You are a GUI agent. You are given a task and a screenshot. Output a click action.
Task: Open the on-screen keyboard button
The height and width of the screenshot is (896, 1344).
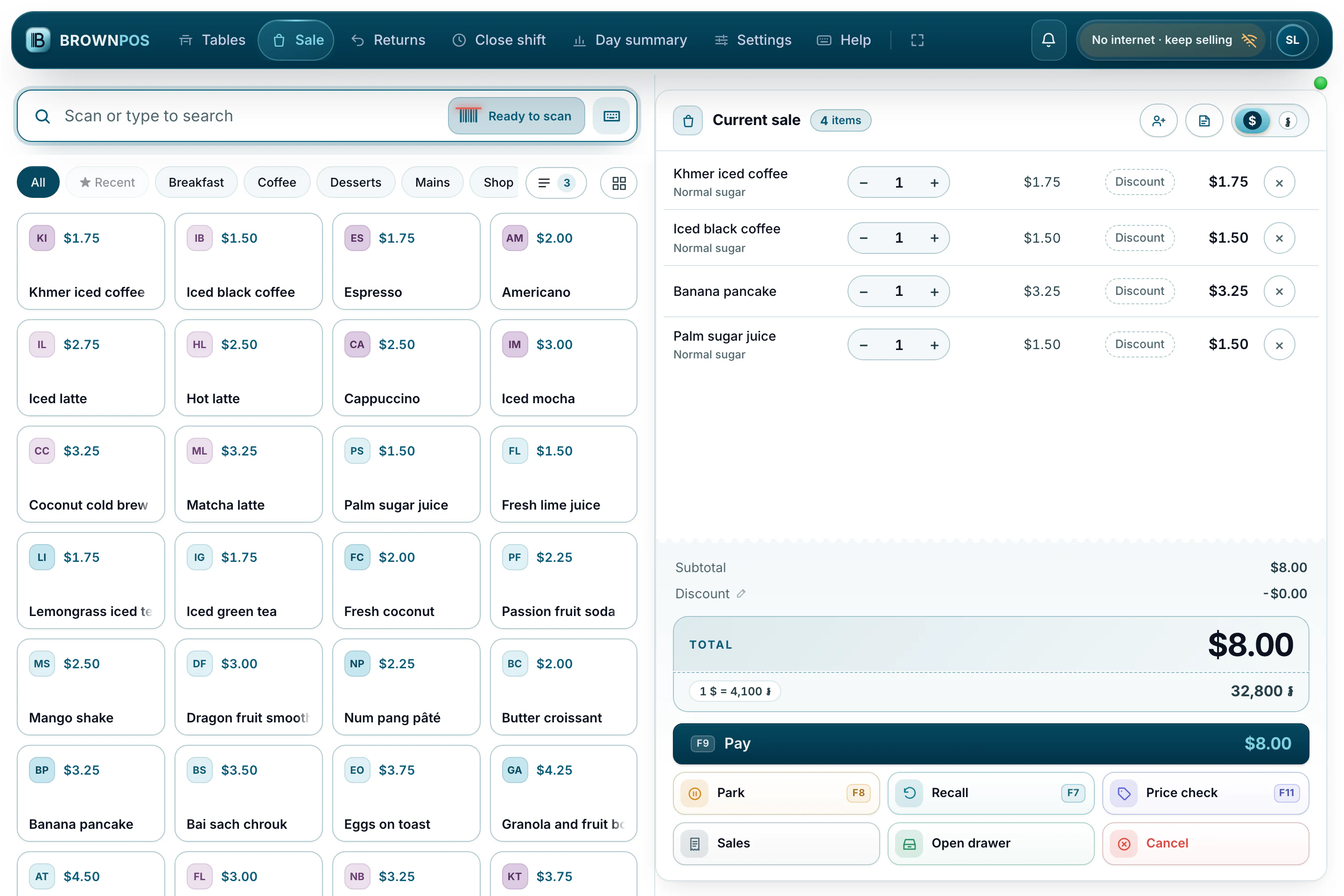tap(611, 116)
